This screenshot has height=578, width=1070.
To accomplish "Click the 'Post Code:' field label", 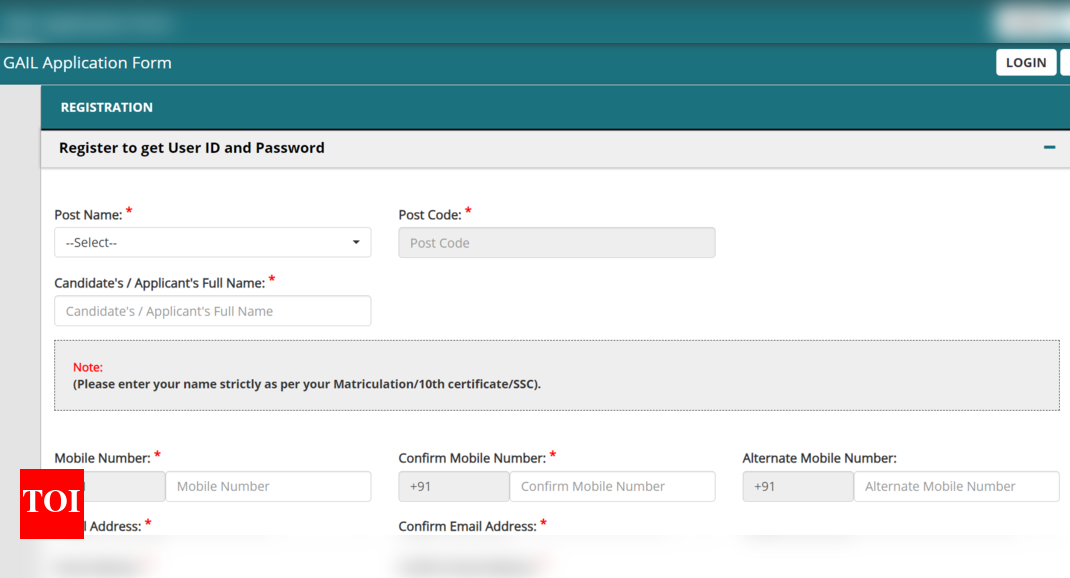I will pyautogui.click(x=430, y=215).
